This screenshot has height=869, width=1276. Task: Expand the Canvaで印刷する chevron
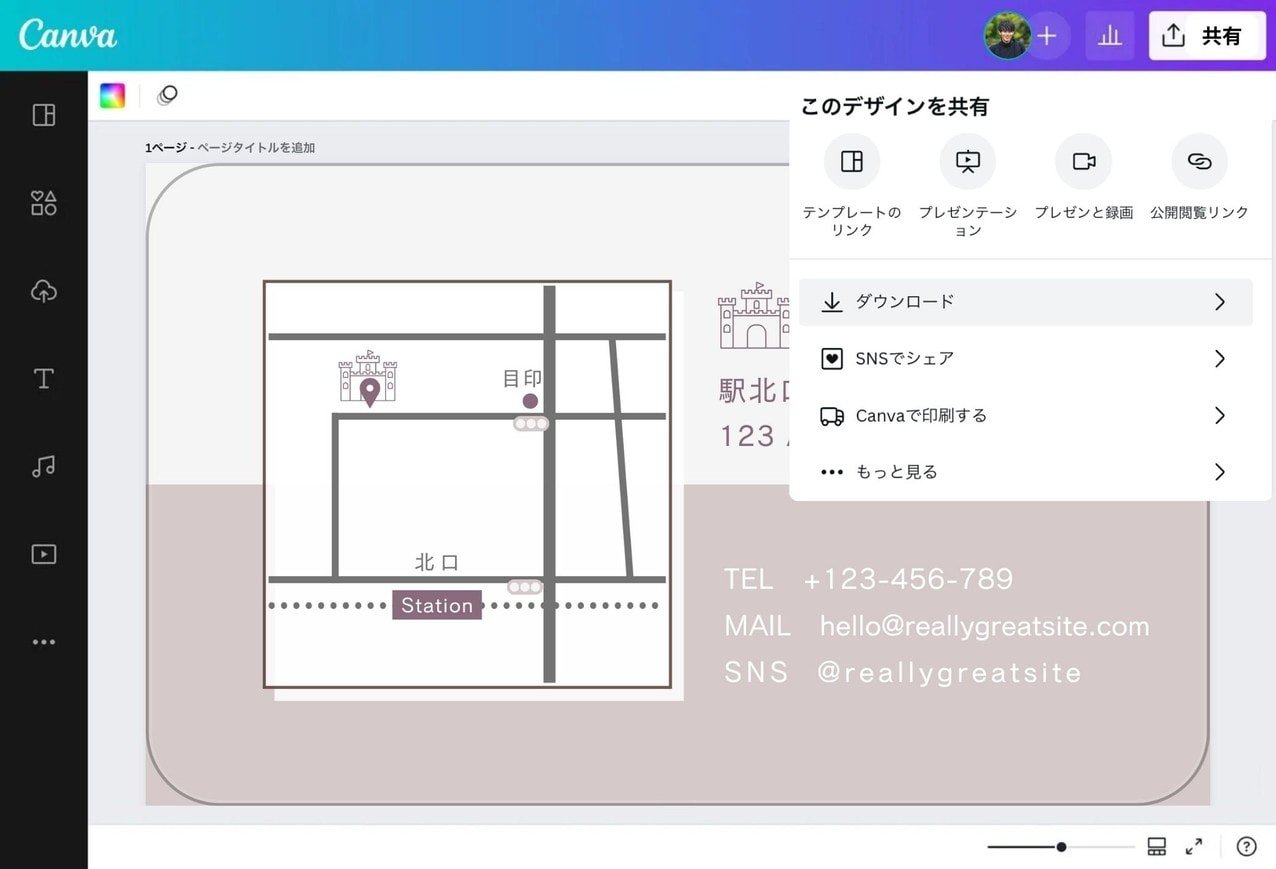coord(1219,415)
